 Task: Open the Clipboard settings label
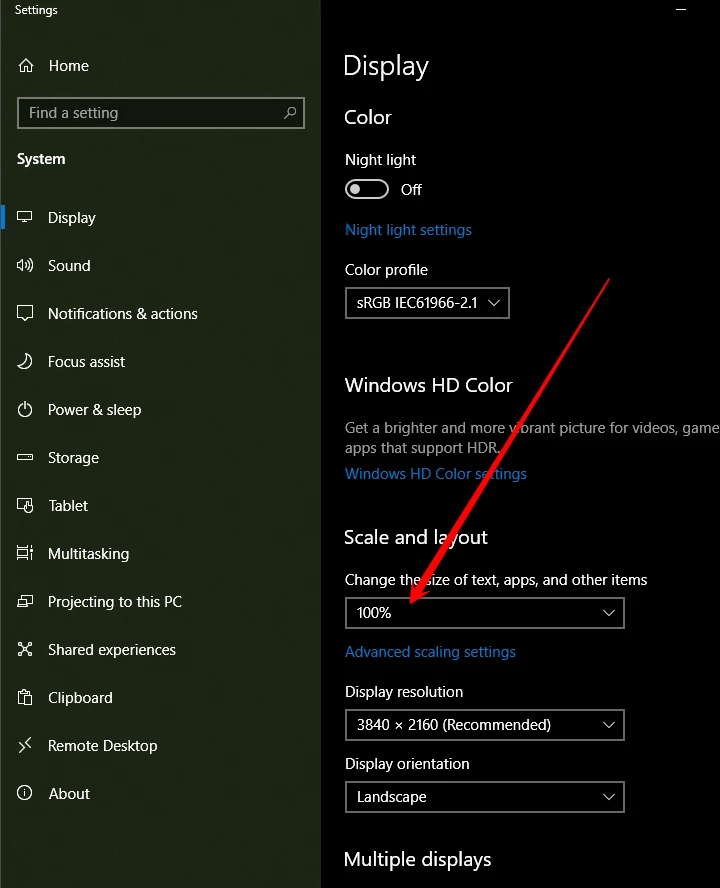[x=80, y=698]
